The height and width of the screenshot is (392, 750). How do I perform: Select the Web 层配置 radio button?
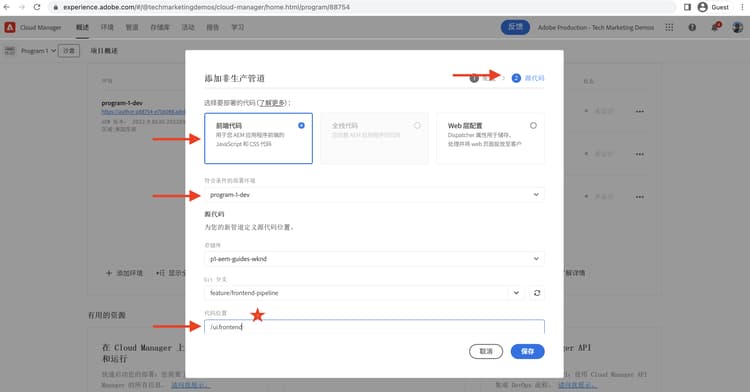[x=533, y=125]
